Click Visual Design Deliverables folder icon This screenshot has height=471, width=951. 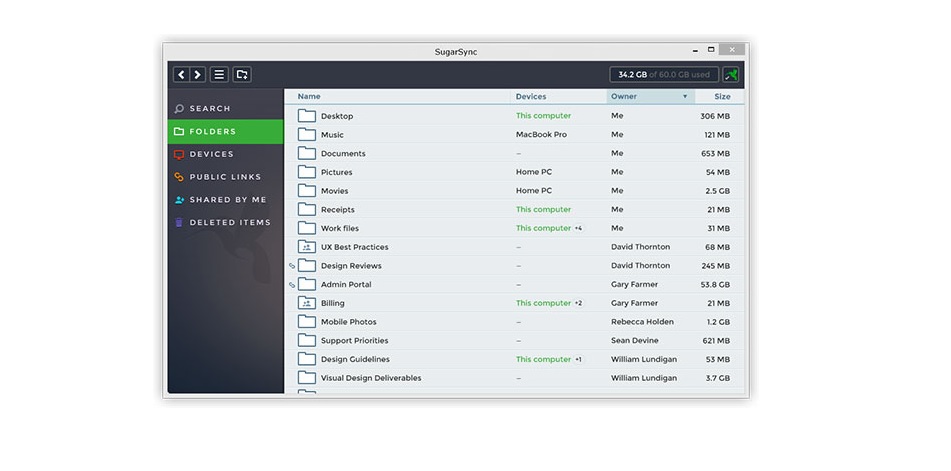[307, 378]
